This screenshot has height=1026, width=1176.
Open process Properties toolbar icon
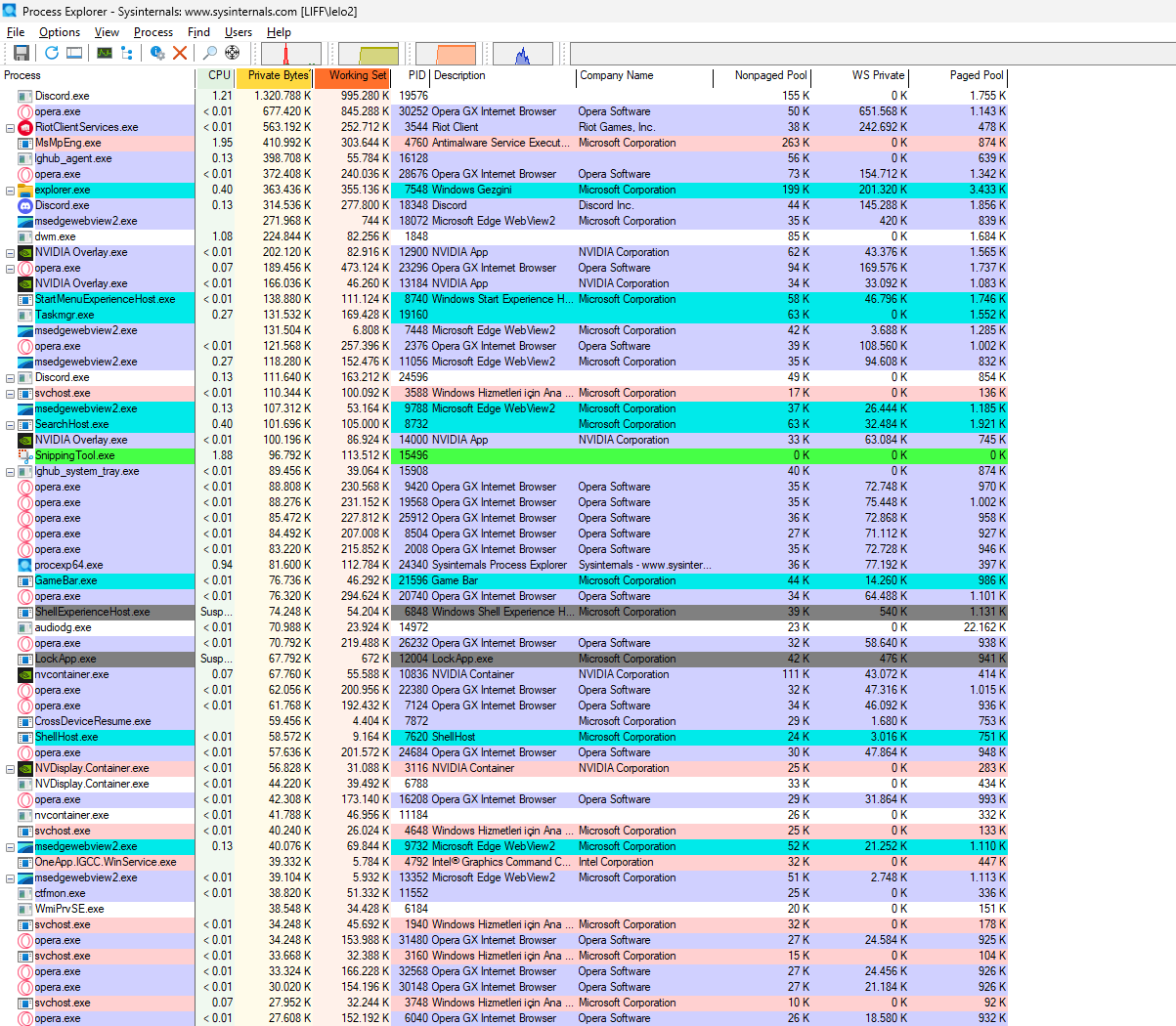[157, 53]
